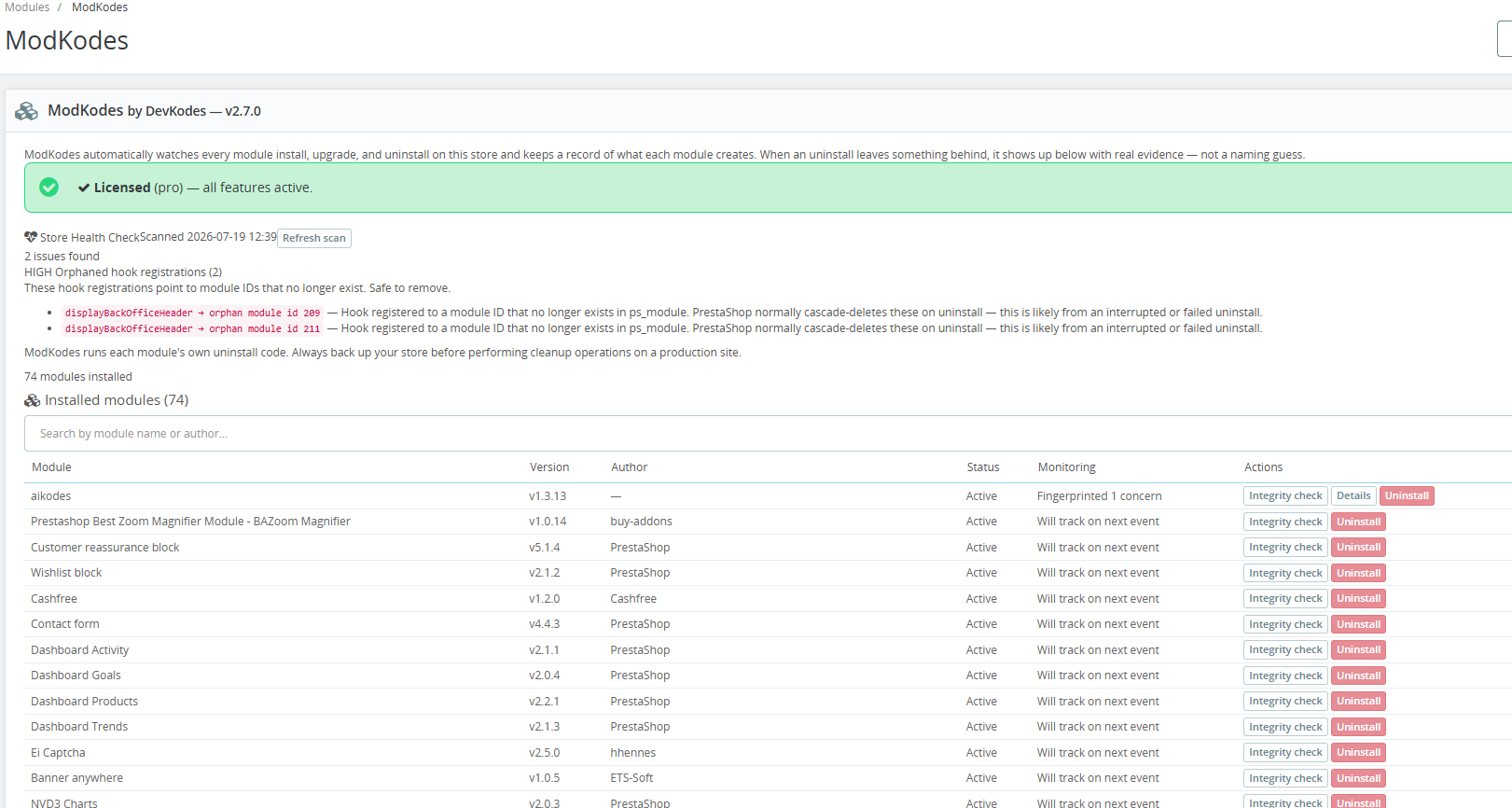Uninstall Dashboard Products module
This screenshot has width=1512, height=808.
click(x=1358, y=702)
